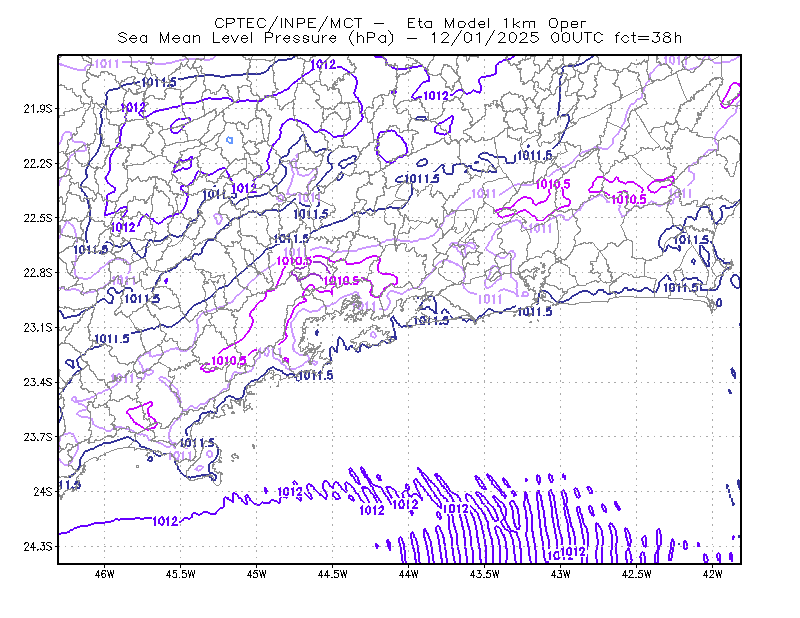Click the 21.9S latitude axis label

pyautogui.click(x=38, y=109)
